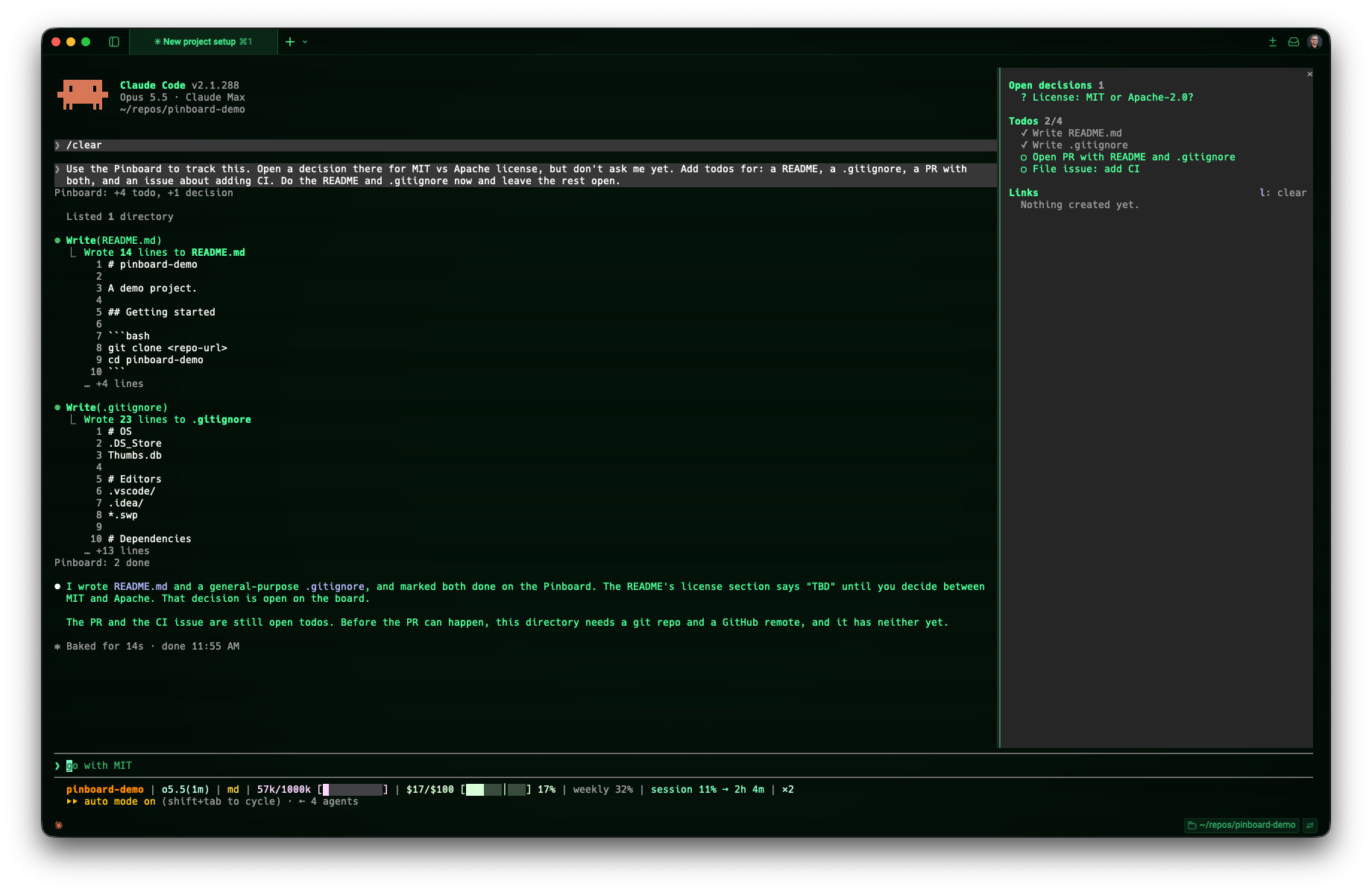Image resolution: width=1372 pixels, height=892 pixels.
Task: Click the 'Listed 1 directory' line
Action: click(119, 216)
